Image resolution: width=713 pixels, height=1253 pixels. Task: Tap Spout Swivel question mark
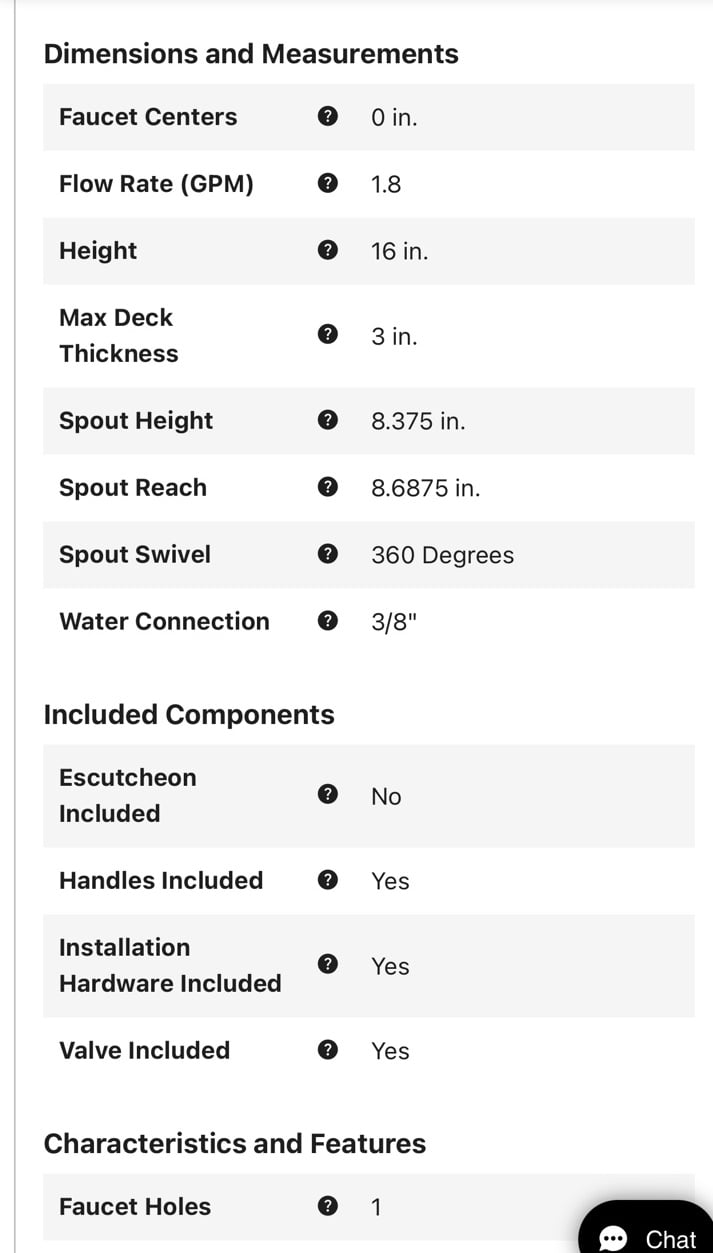pyautogui.click(x=327, y=555)
